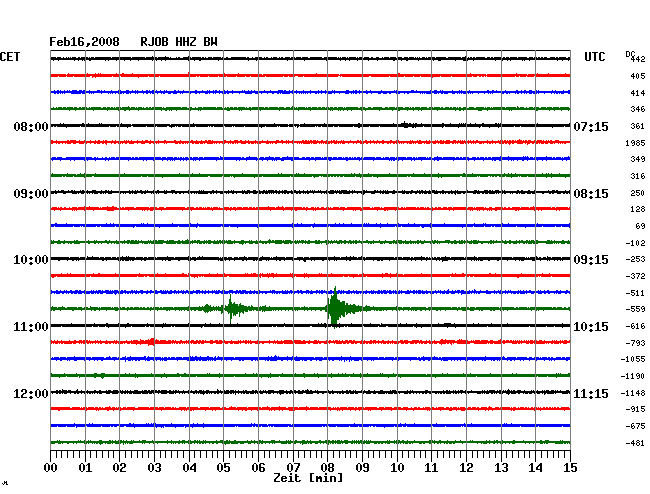Click the x-axis minute tick label 10

(397, 468)
